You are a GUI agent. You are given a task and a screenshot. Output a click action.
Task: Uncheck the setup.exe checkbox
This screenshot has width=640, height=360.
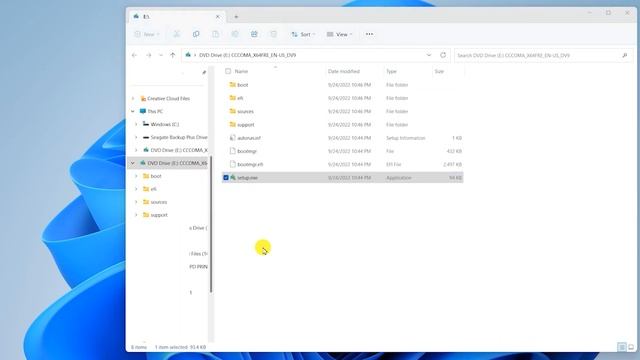click(x=226, y=178)
